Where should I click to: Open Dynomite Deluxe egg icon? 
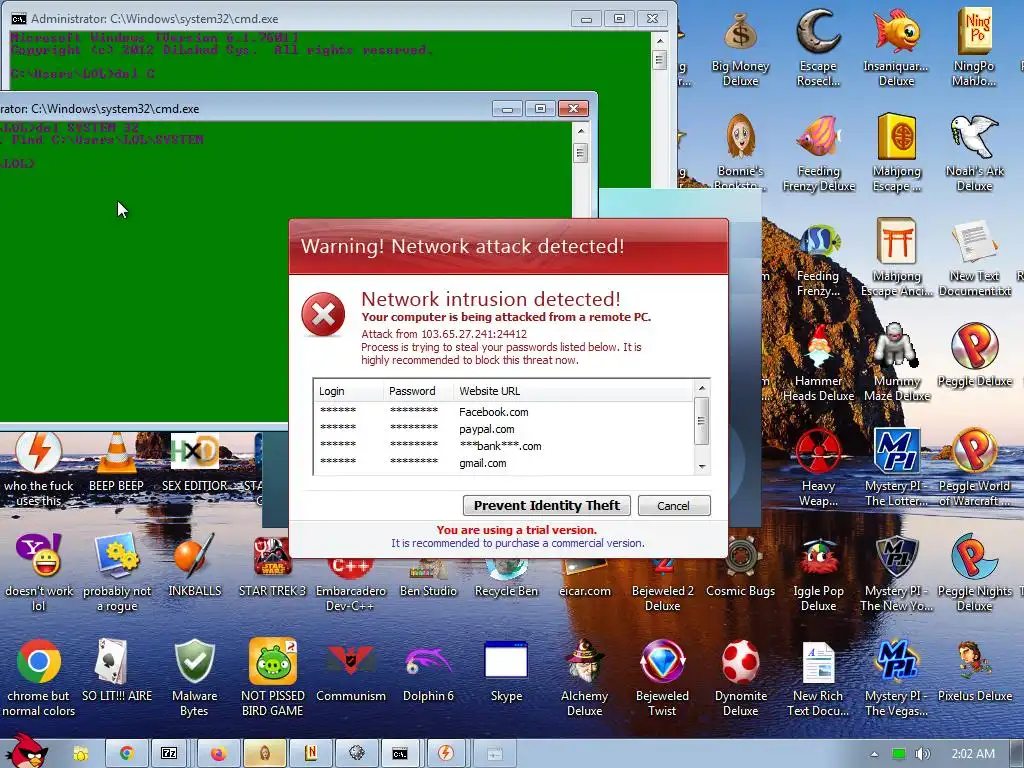741,679
